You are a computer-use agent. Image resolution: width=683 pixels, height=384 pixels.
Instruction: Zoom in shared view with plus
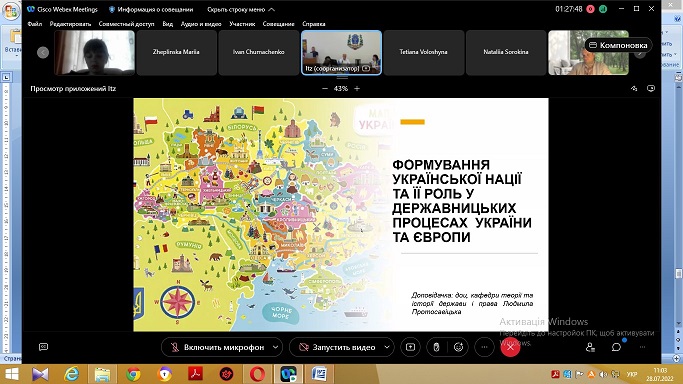click(357, 88)
